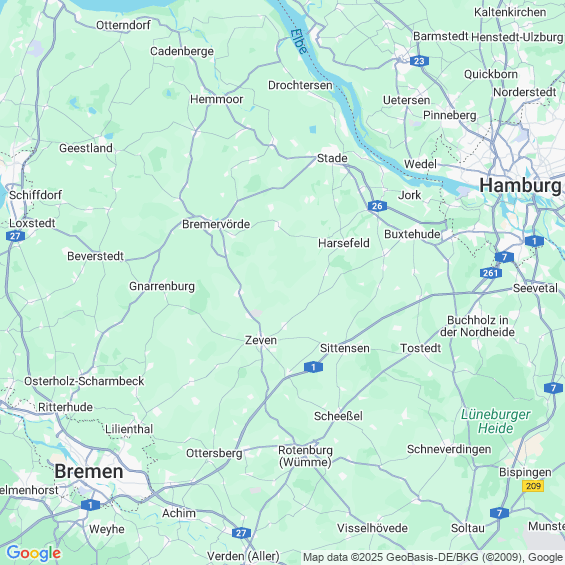Click the A26 highway shield near Jork

coord(377,206)
